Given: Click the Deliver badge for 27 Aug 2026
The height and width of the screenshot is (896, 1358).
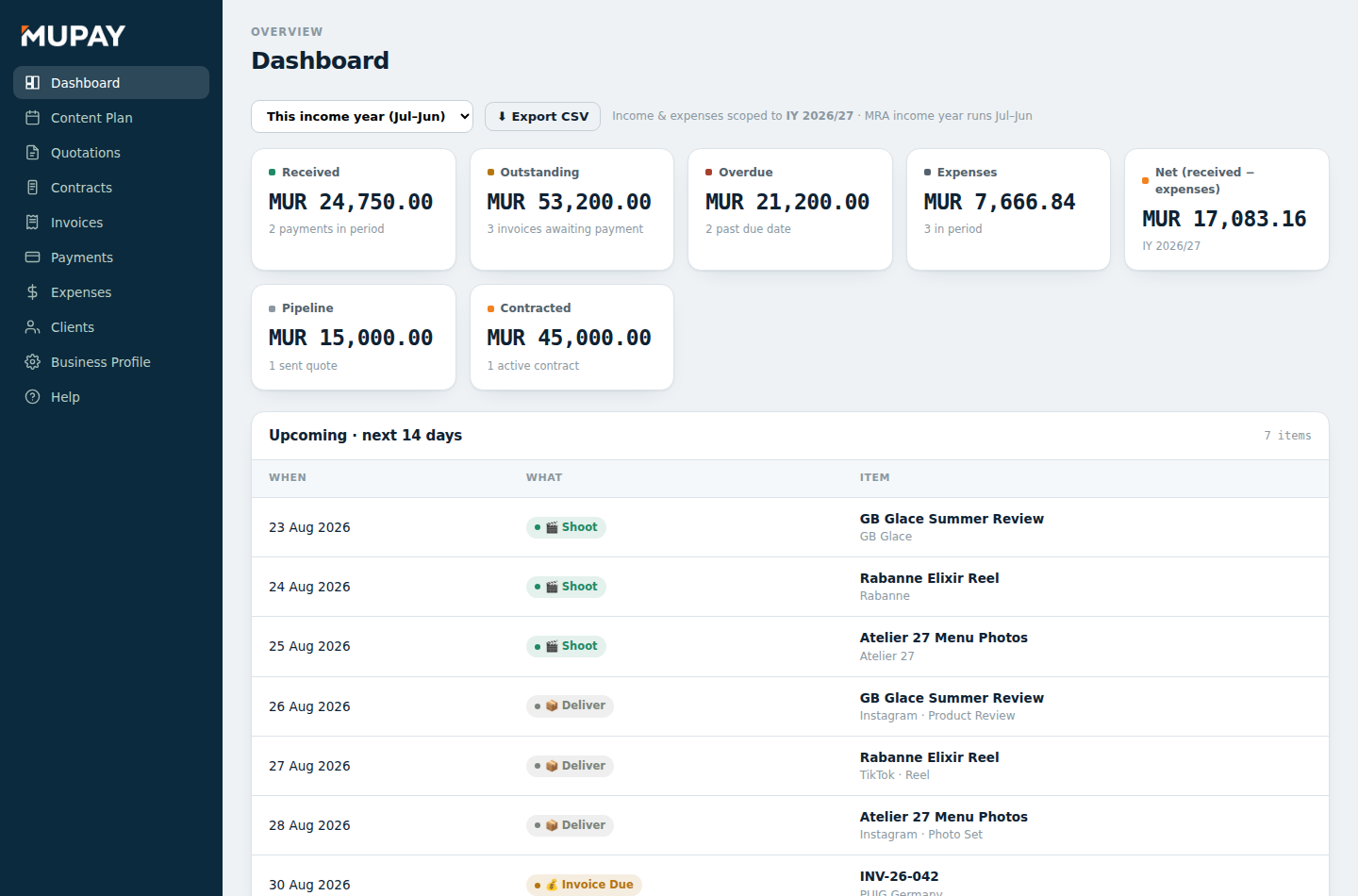Looking at the screenshot, I should pos(570,766).
